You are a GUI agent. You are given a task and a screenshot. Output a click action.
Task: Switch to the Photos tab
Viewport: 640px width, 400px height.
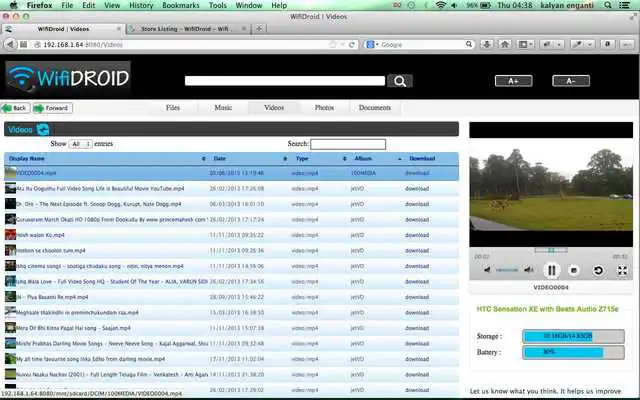324,108
